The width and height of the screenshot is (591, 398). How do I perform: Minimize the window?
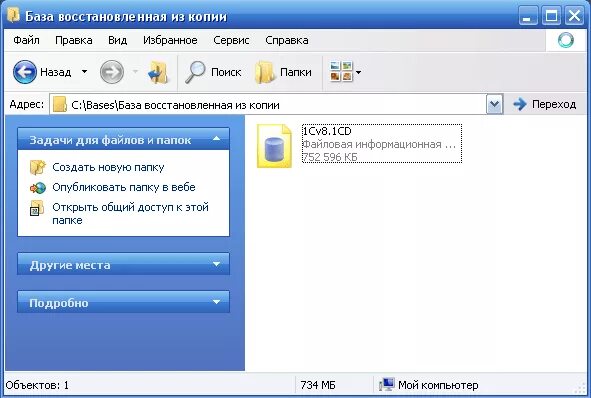(x=528, y=16)
